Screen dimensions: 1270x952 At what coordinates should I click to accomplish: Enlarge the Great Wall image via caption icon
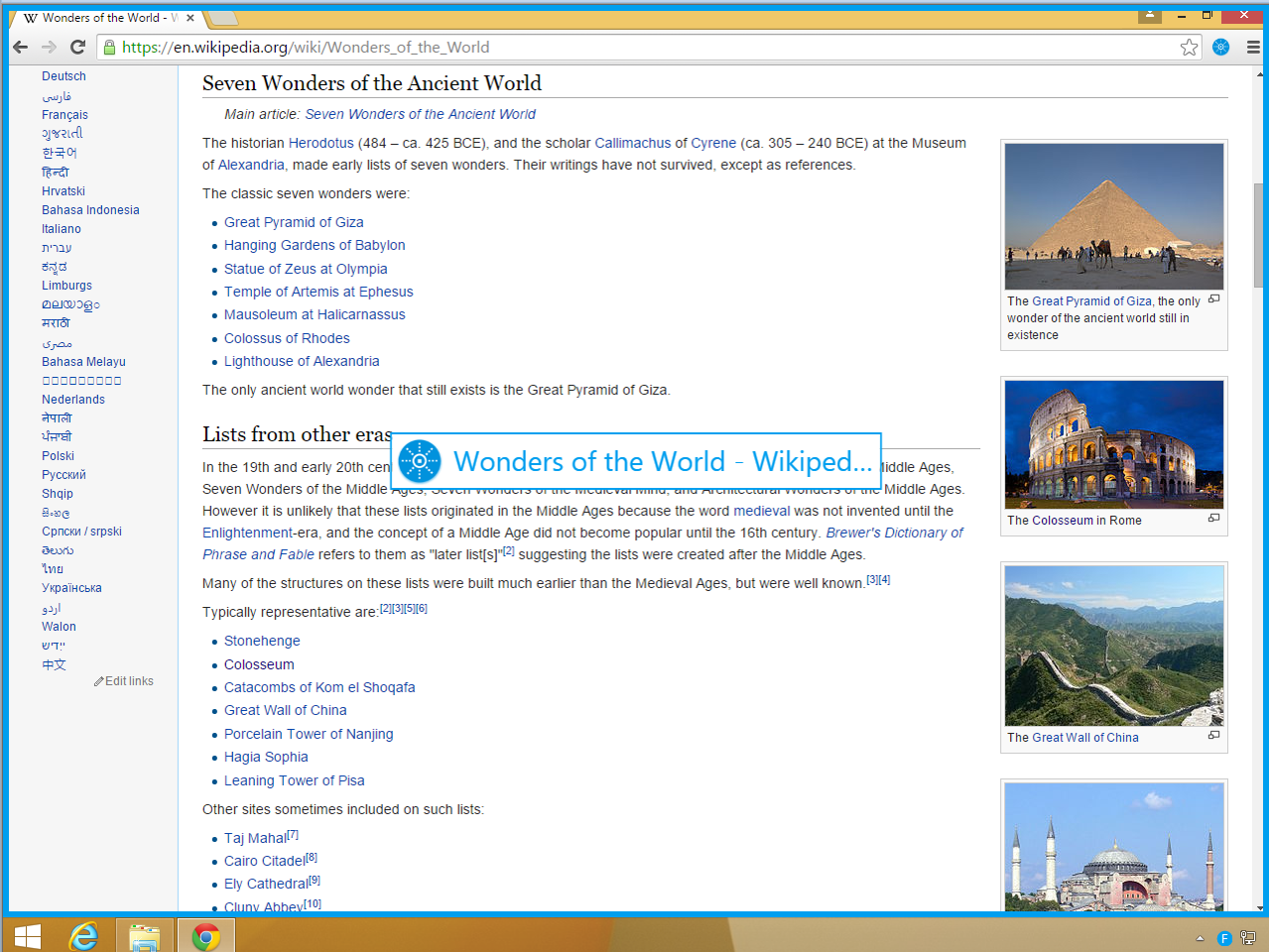click(1213, 736)
